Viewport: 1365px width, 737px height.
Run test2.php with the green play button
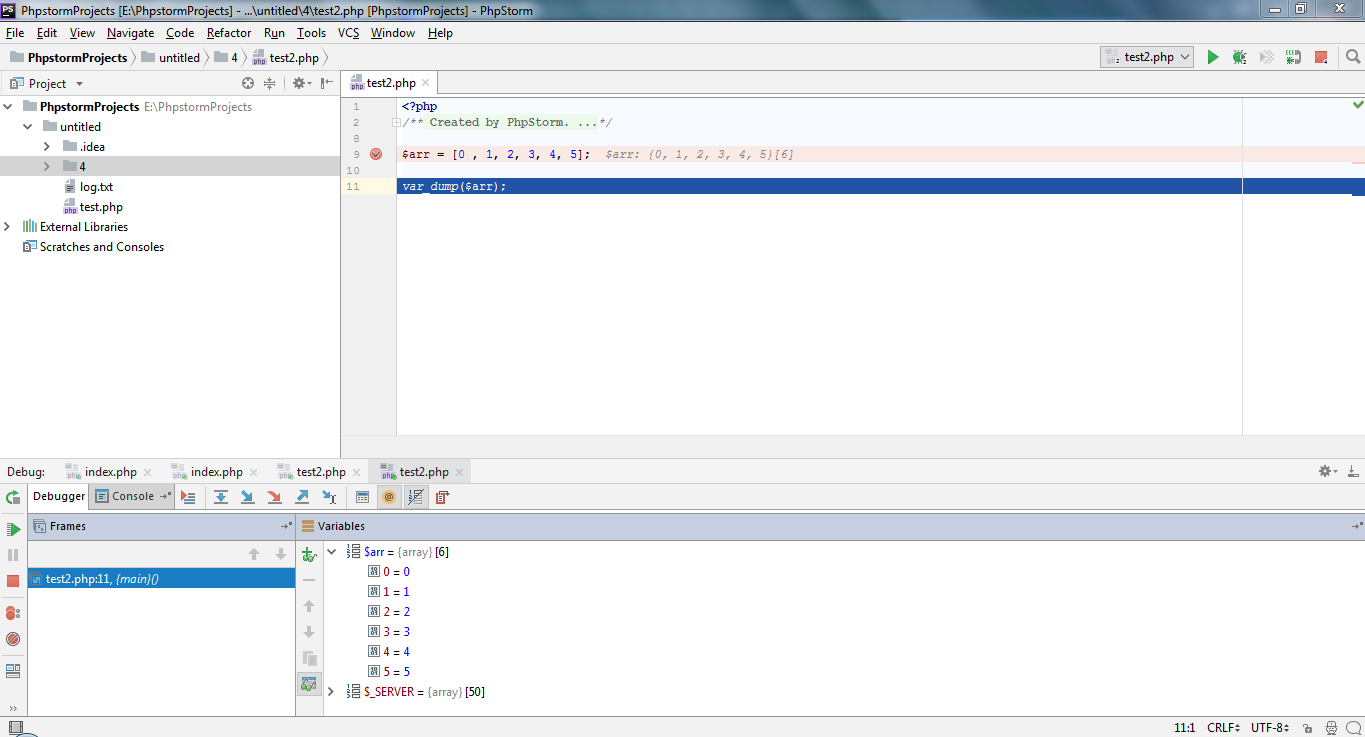coord(1213,57)
